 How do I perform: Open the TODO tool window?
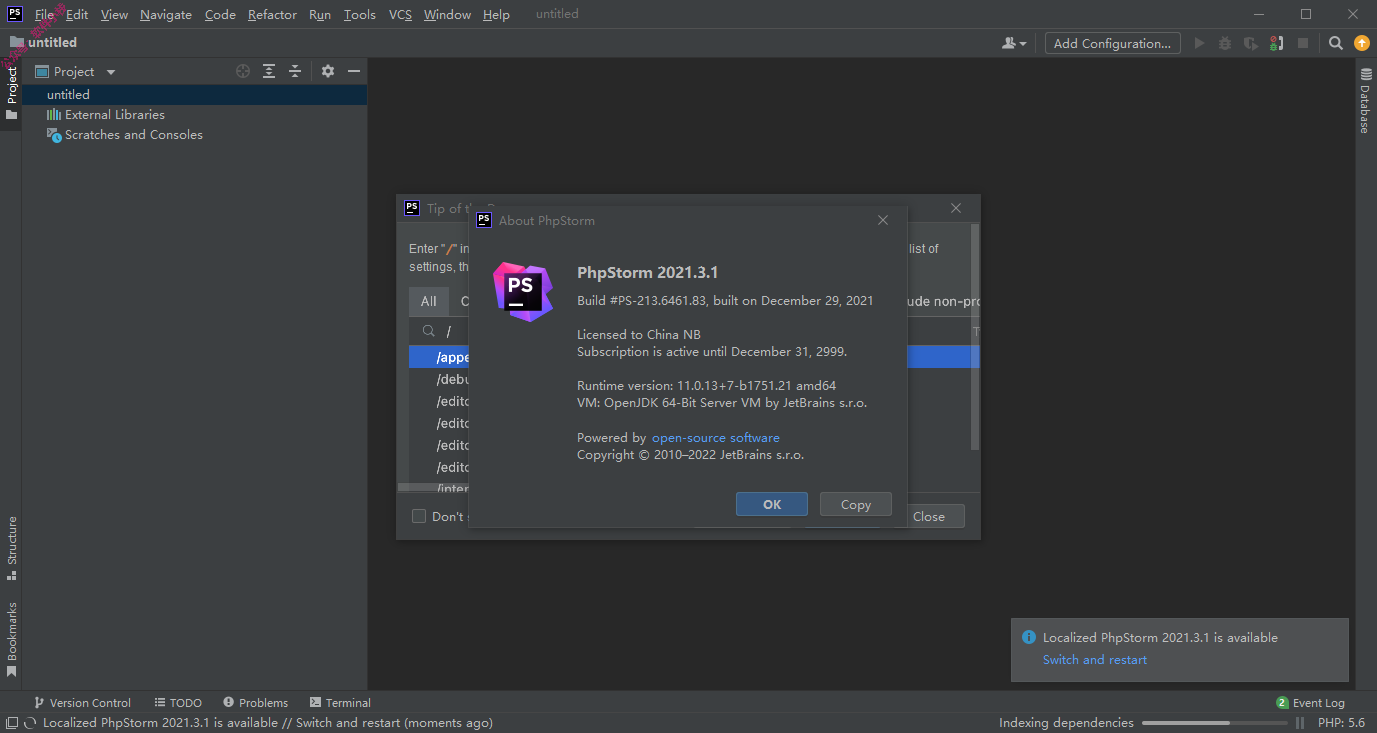coord(178,703)
